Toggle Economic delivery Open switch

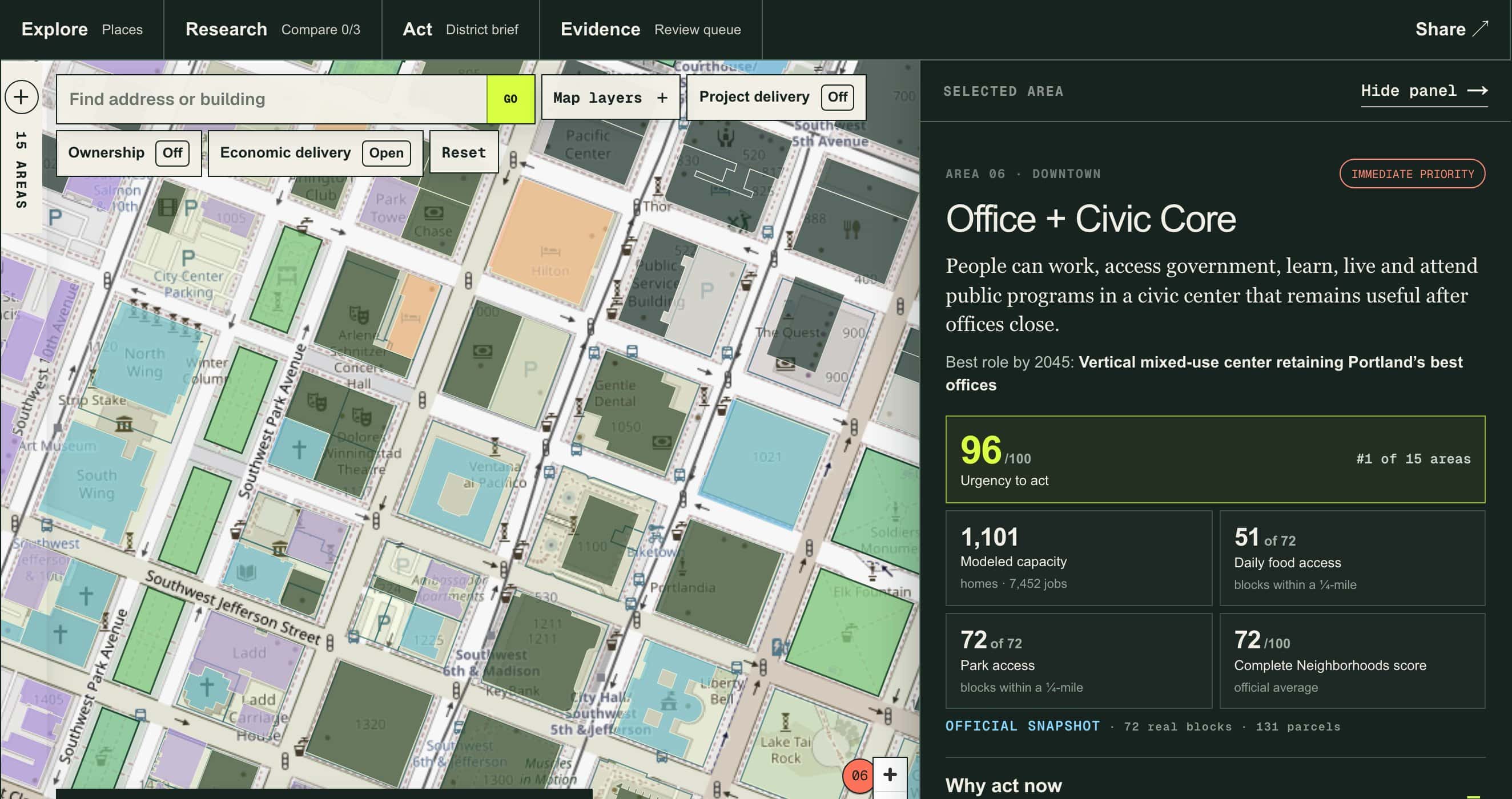(386, 153)
